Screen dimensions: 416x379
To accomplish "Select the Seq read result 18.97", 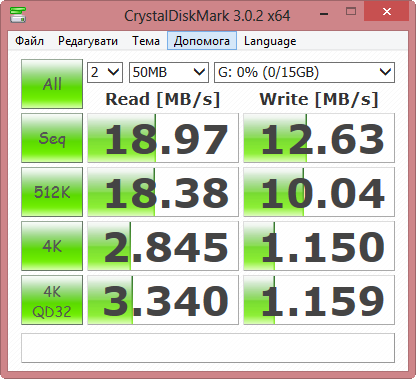I will pos(163,138).
